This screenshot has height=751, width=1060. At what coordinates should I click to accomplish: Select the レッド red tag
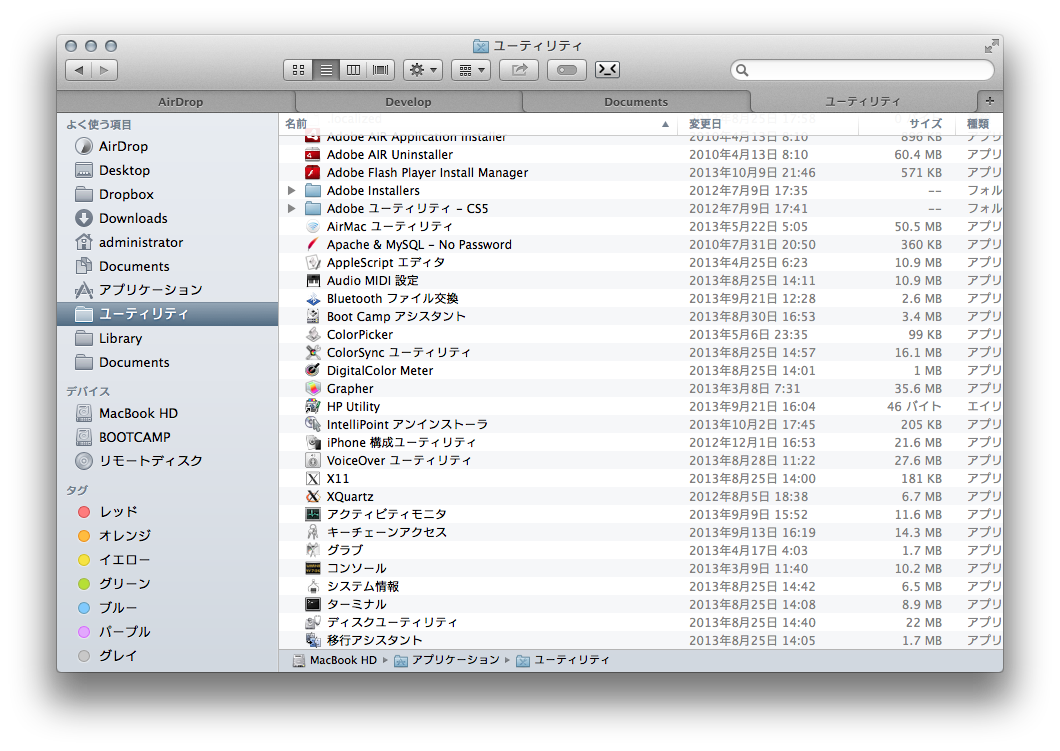(x=118, y=511)
